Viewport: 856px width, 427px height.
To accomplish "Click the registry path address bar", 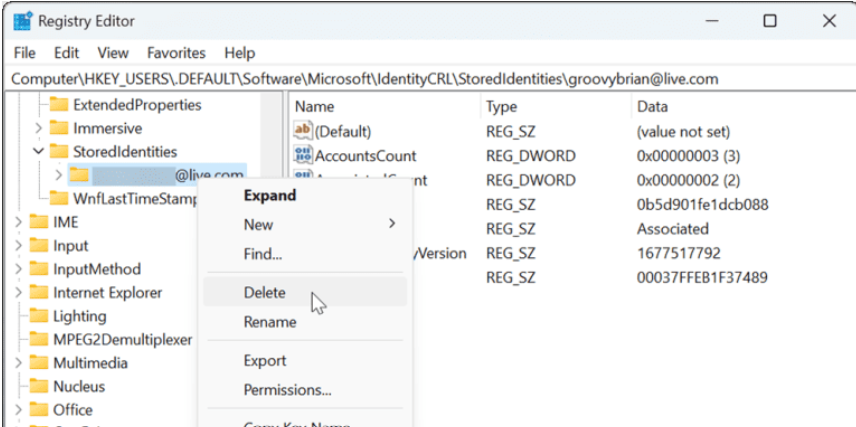I will 400,78.
